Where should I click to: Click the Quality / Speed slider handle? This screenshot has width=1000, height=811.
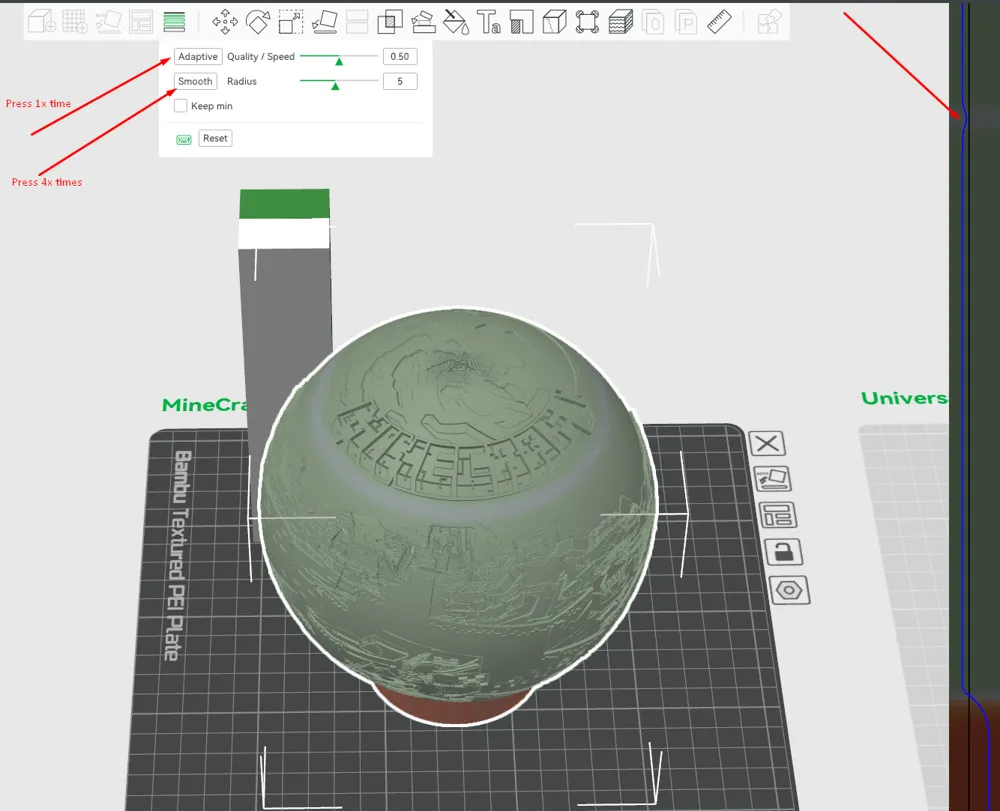pyautogui.click(x=339, y=61)
